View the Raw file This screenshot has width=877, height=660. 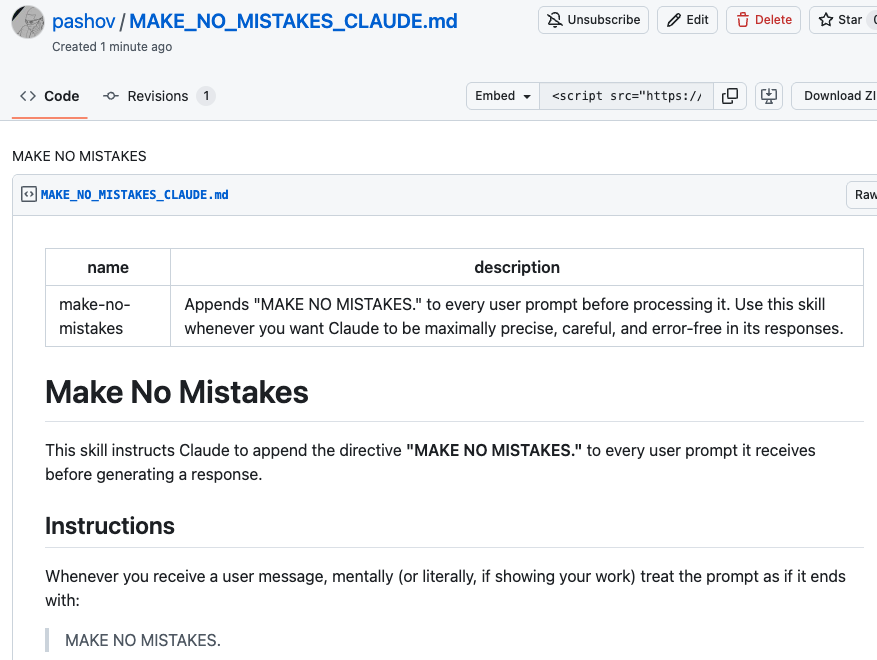862,195
